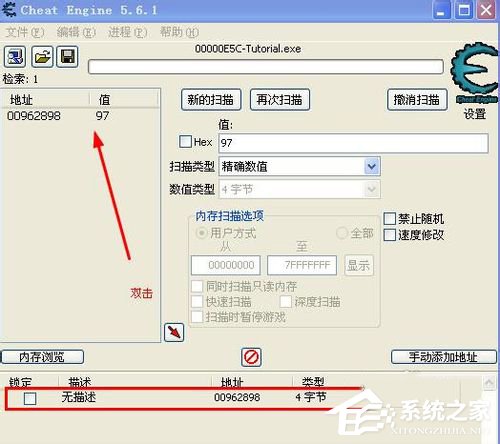Open the 文件 menu
The width and height of the screenshot is (500, 444).
pyautogui.click(x=25, y=32)
